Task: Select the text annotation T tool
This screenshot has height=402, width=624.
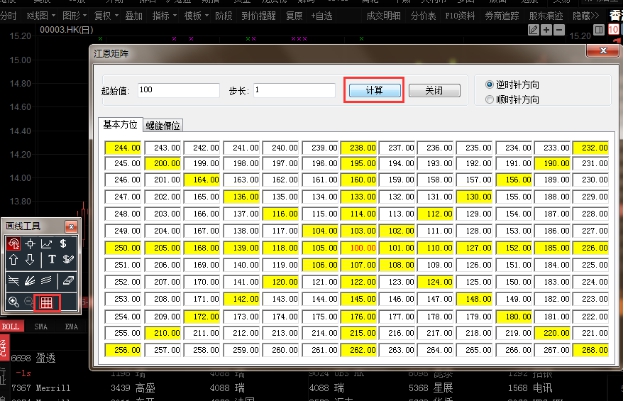Action: 51,261
